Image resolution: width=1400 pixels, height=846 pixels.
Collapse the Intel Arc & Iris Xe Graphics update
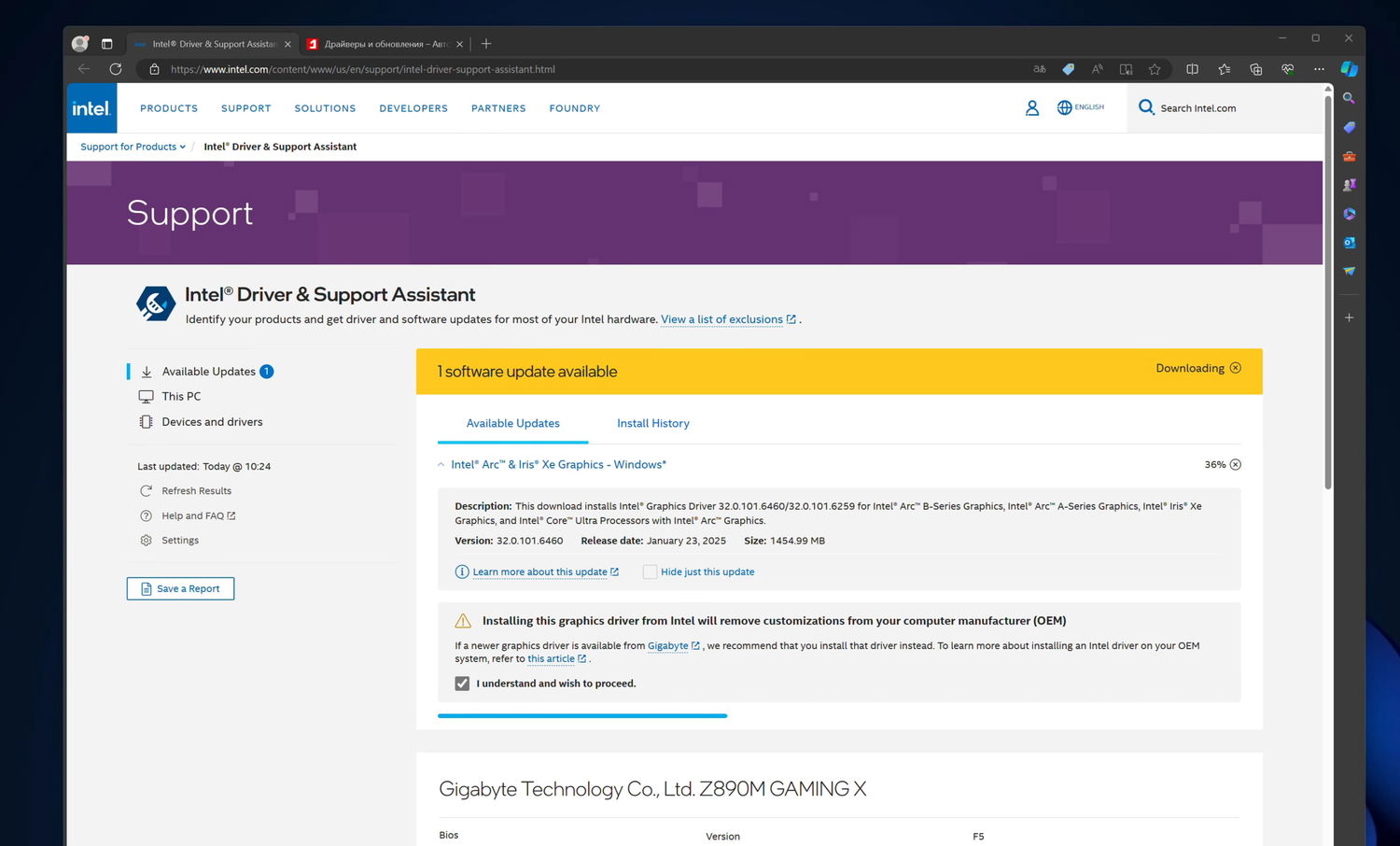pyautogui.click(x=441, y=465)
